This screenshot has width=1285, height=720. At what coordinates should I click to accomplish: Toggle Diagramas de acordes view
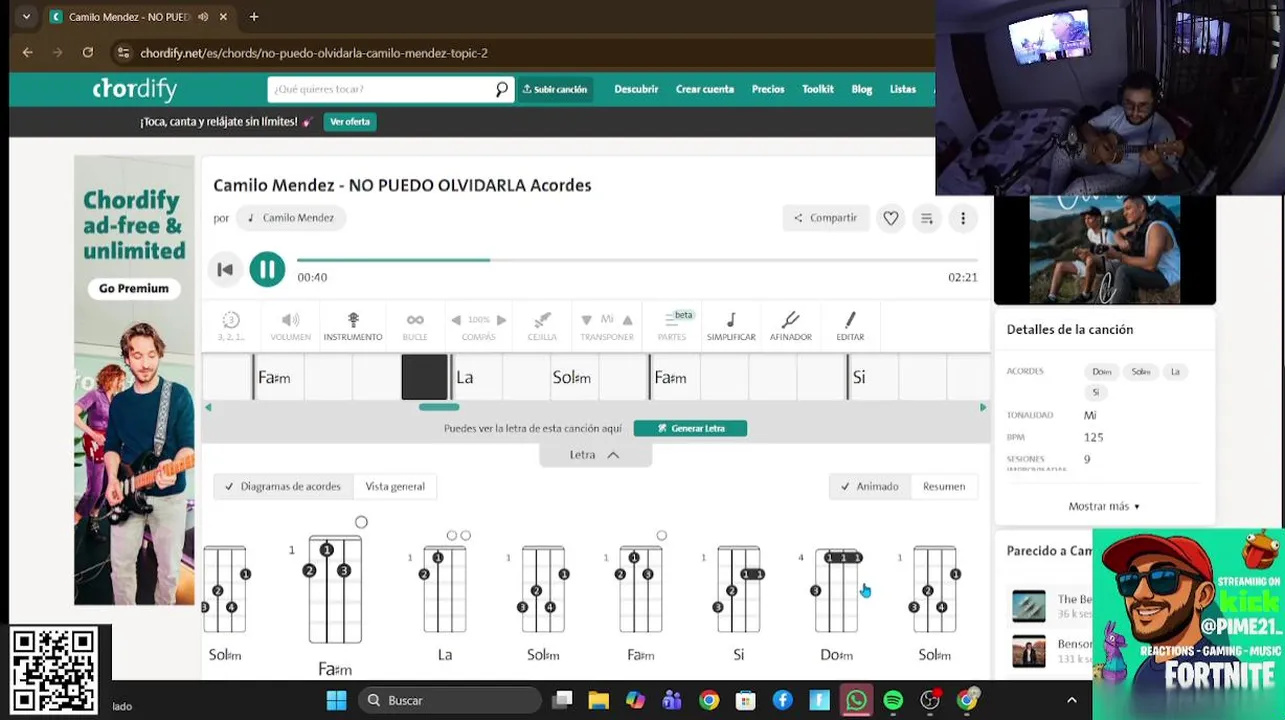click(283, 487)
